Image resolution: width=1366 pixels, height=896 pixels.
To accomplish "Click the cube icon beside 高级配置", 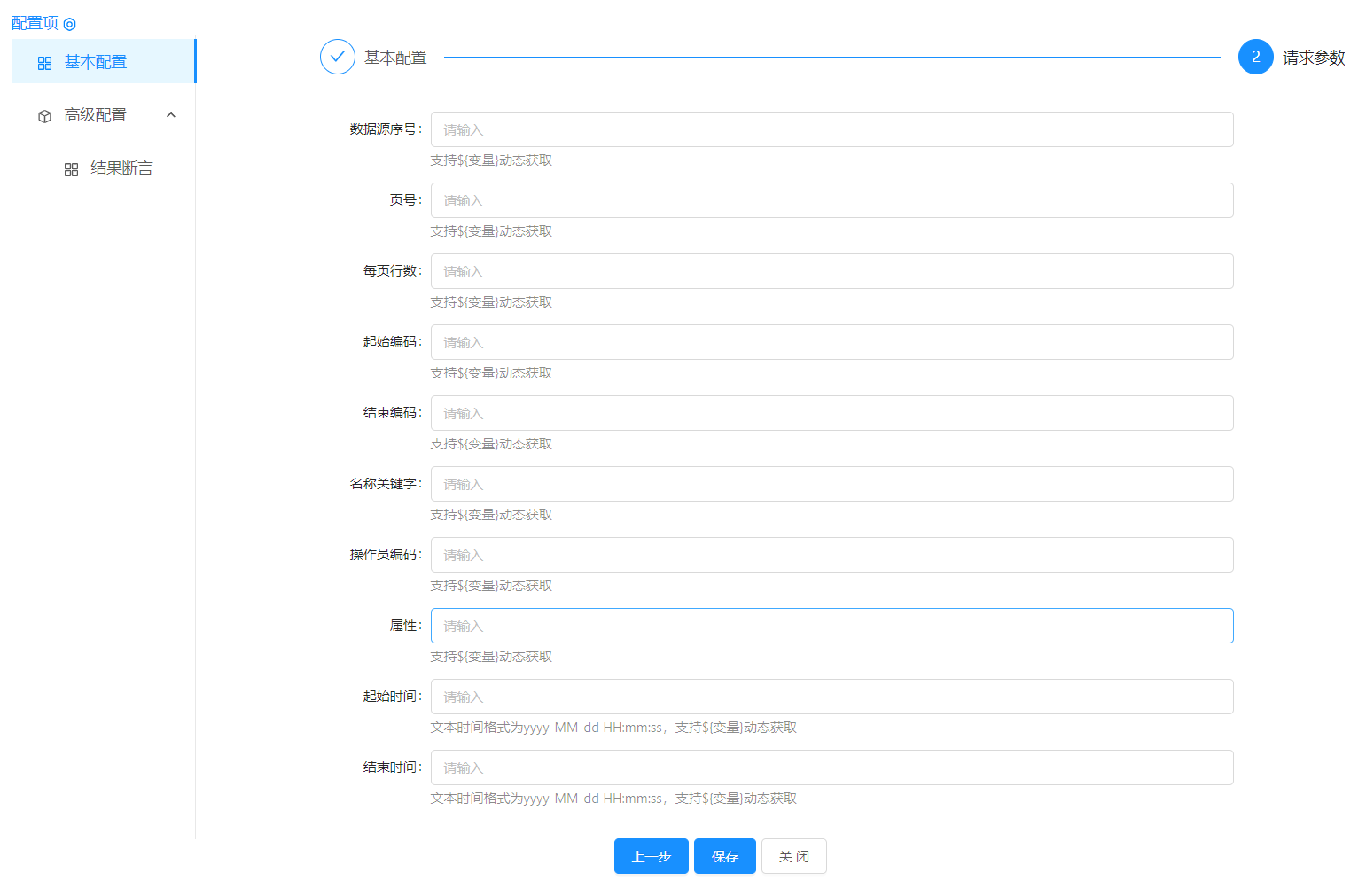I will point(45,116).
